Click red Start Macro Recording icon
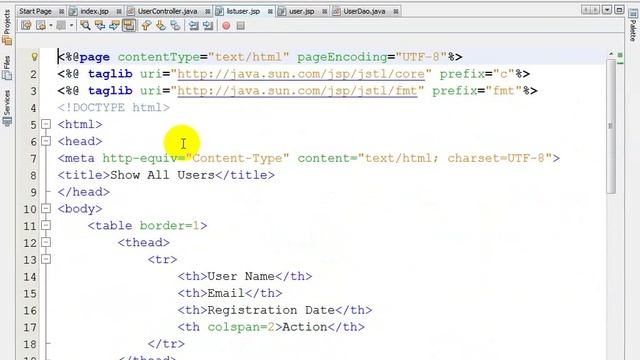Screen dimensions: 640x360 (x=226, y=25)
